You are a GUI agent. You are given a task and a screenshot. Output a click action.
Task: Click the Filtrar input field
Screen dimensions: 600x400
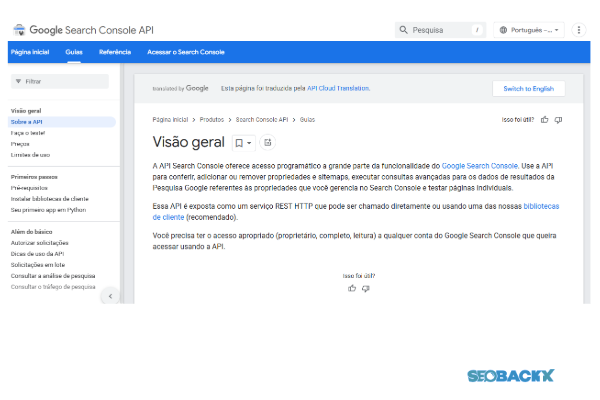point(60,81)
